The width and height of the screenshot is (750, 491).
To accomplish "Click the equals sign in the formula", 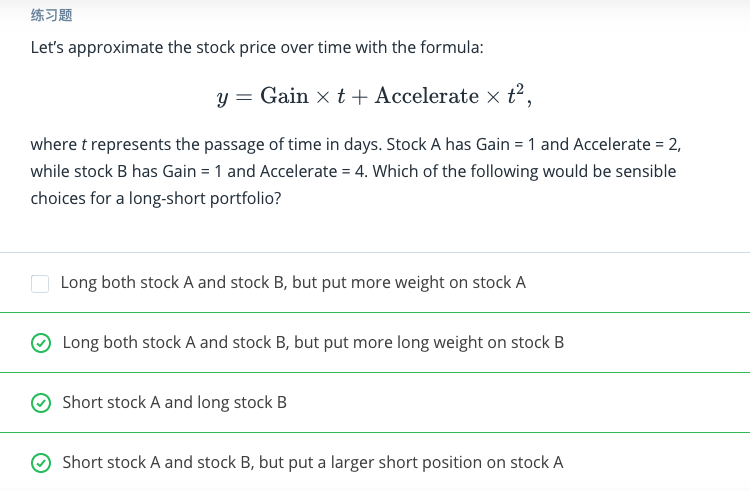I will pyautogui.click(x=243, y=97).
